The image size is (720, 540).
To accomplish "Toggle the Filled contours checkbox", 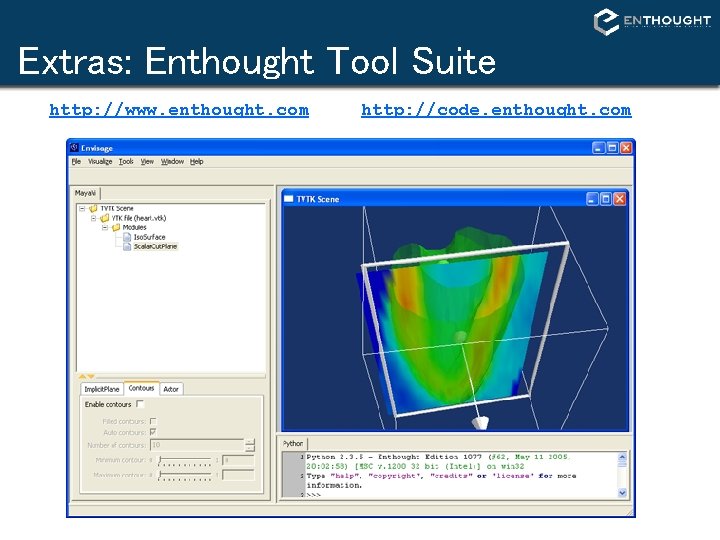I will click(153, 421).
